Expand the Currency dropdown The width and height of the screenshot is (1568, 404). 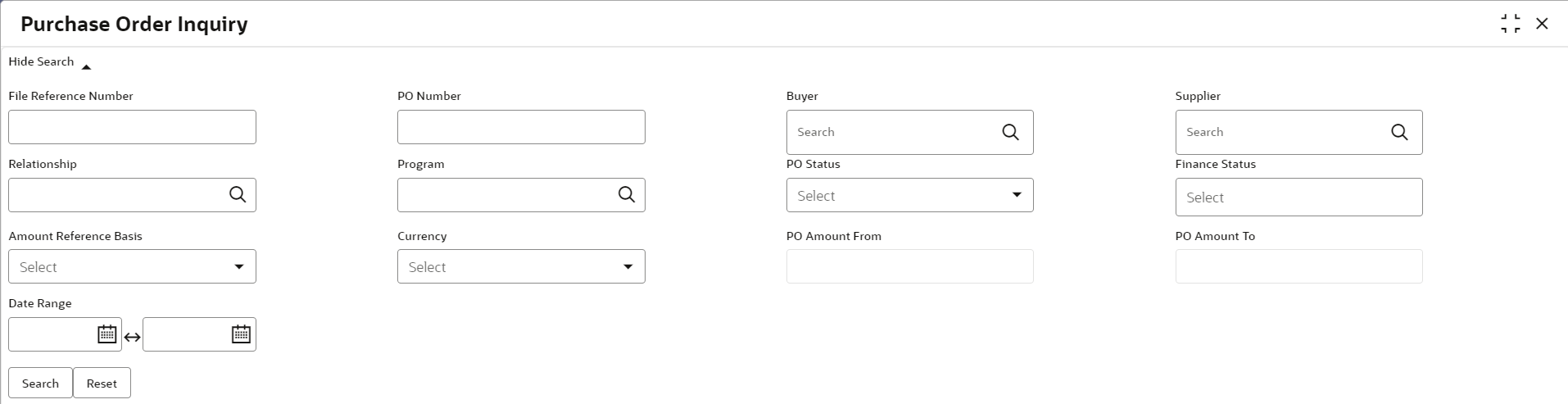click(x=521, y=266)
